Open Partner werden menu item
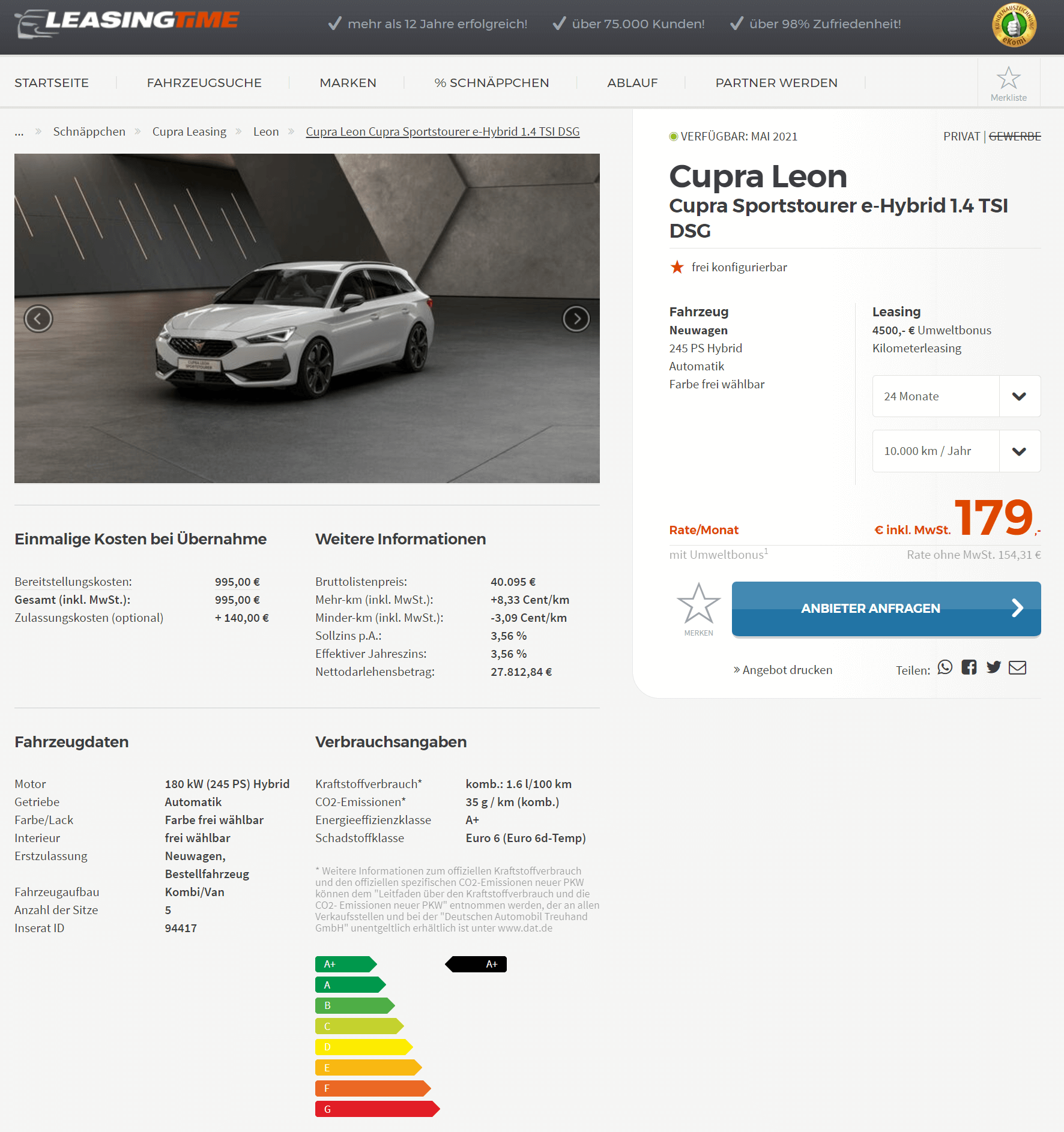The height and width of the screenshot is (1132, 1064). coord(776,83)
